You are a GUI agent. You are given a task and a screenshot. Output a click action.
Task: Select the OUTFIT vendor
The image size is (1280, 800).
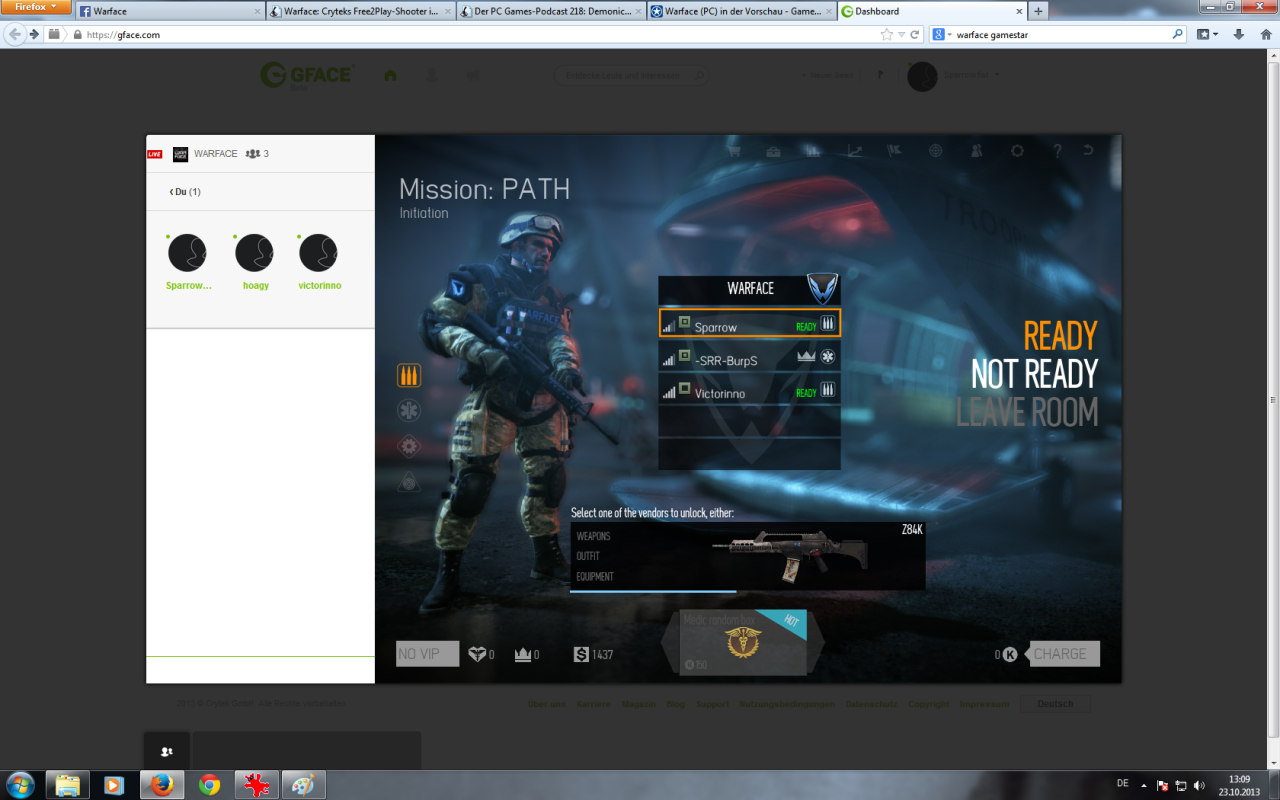point(590,556)
